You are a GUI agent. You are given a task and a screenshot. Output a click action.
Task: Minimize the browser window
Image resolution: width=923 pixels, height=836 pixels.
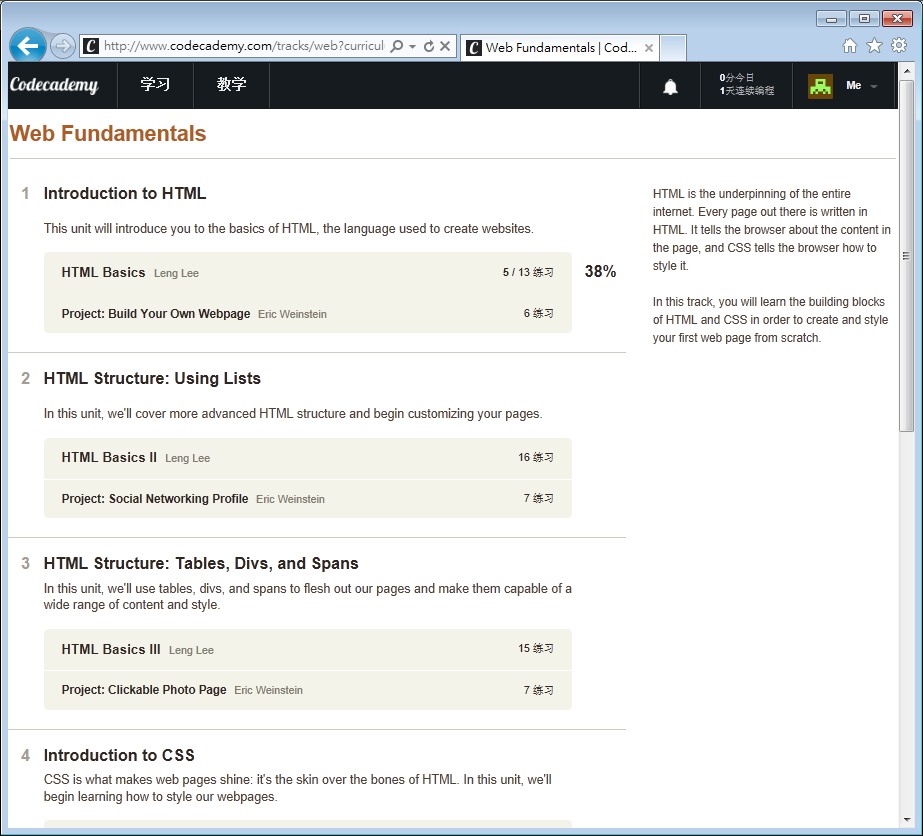click(x=831, y=19)
